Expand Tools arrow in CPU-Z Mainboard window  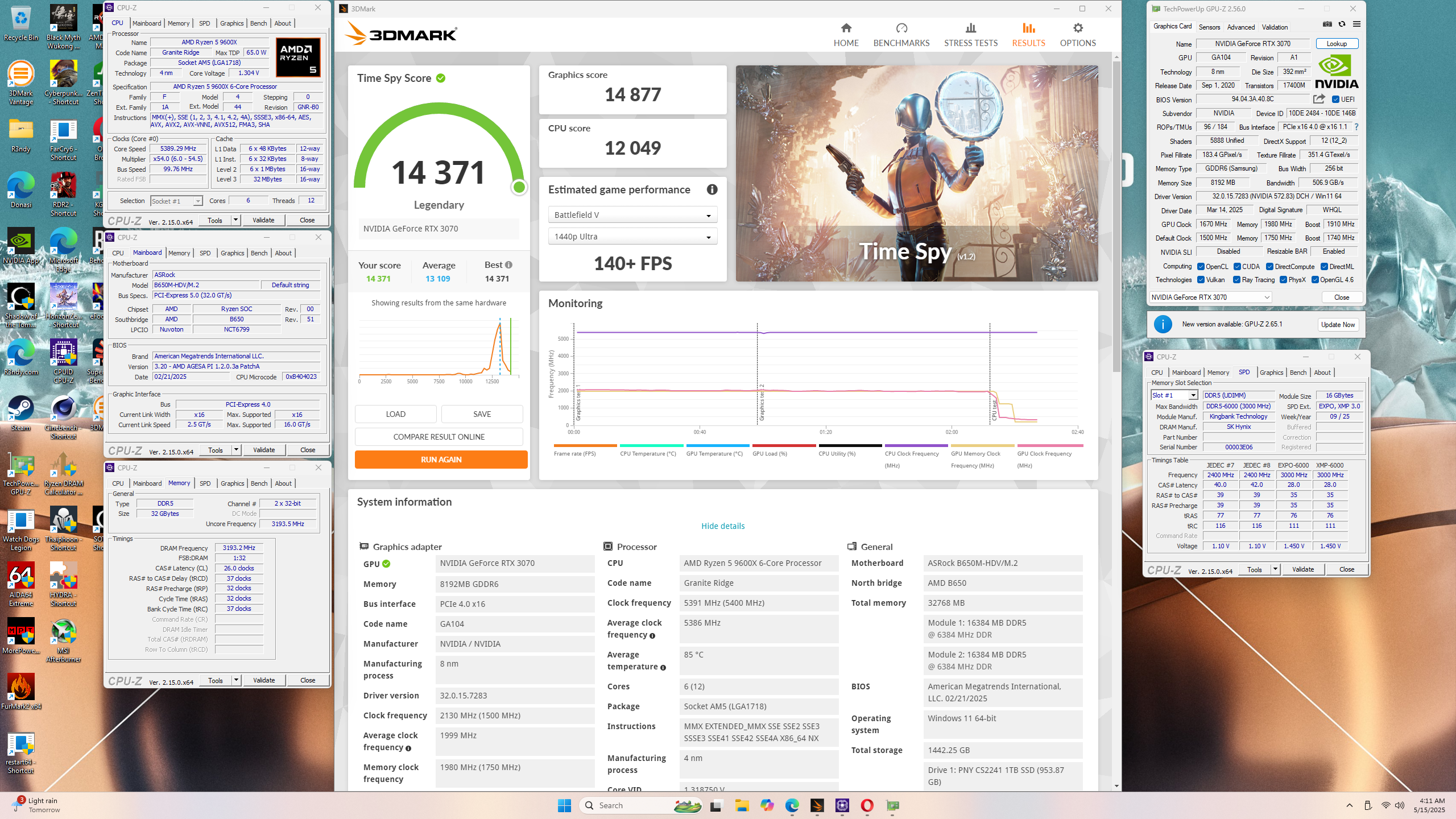coord(237,450)
